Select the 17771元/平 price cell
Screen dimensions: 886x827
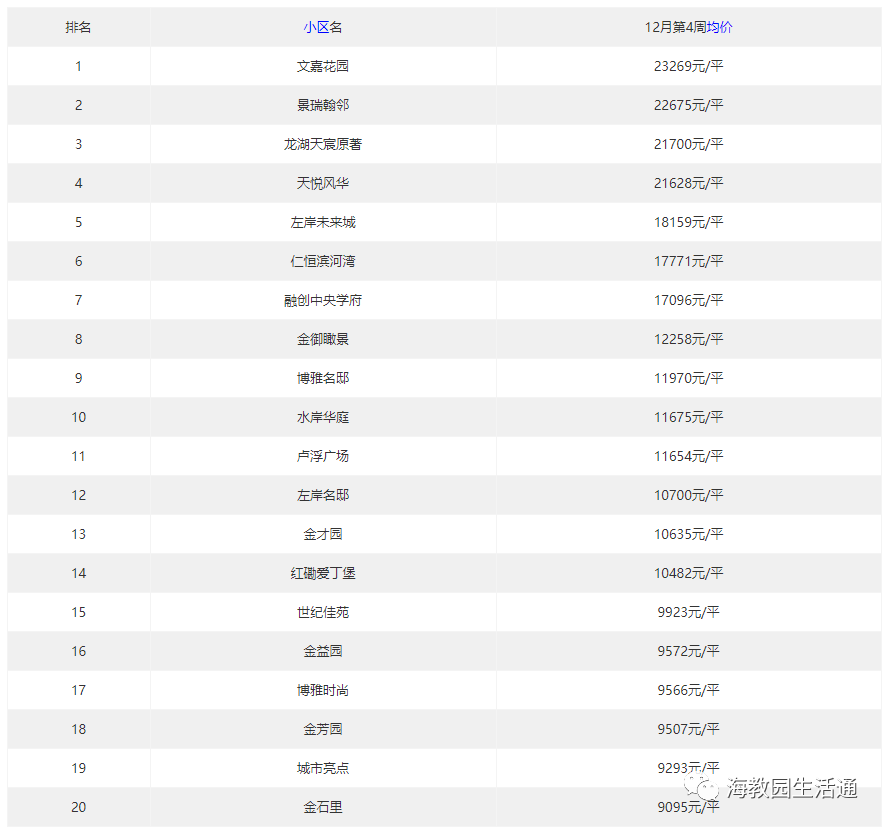point(689,261)
